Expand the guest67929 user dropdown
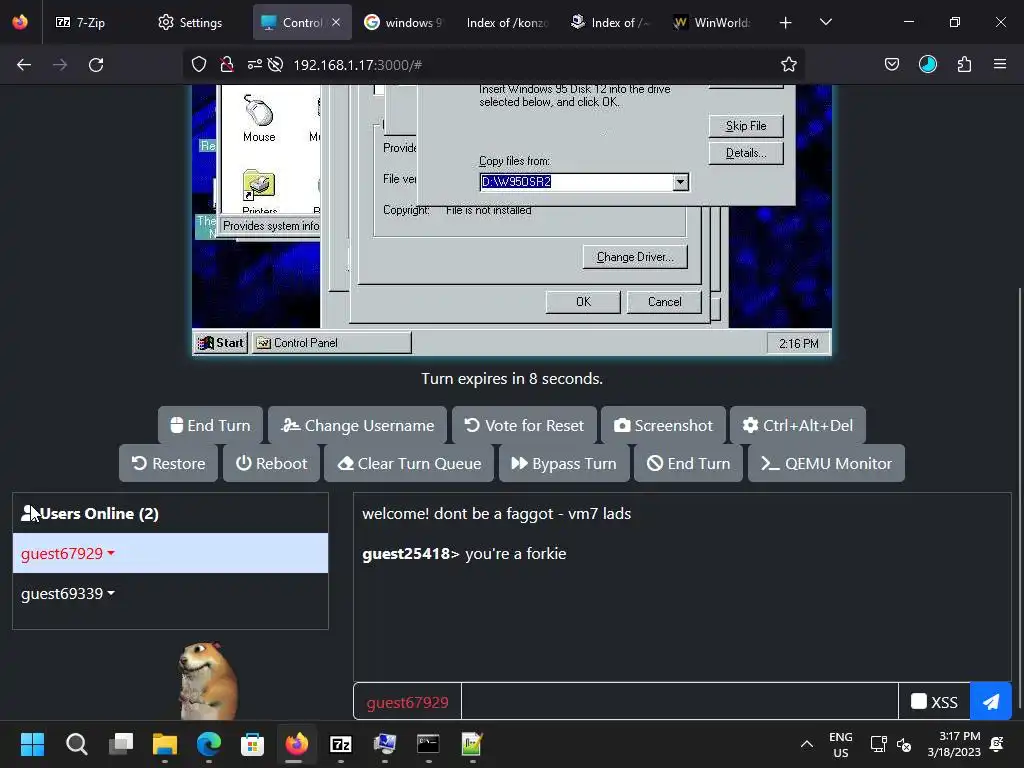1024x768 pixels. coord(68,554)
